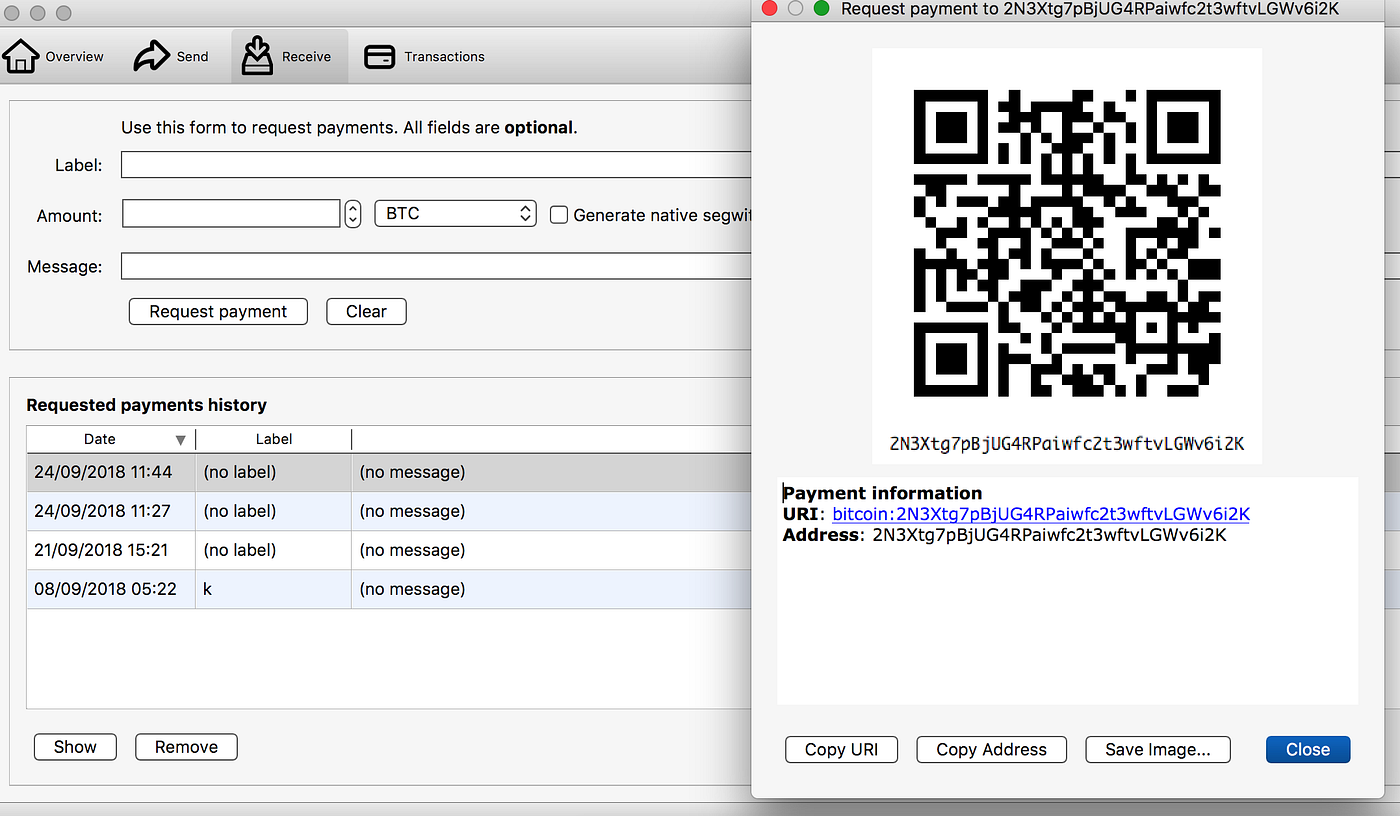1400x816 pixels.
Task: Click the Overview tab label
Action: [75, 57]
